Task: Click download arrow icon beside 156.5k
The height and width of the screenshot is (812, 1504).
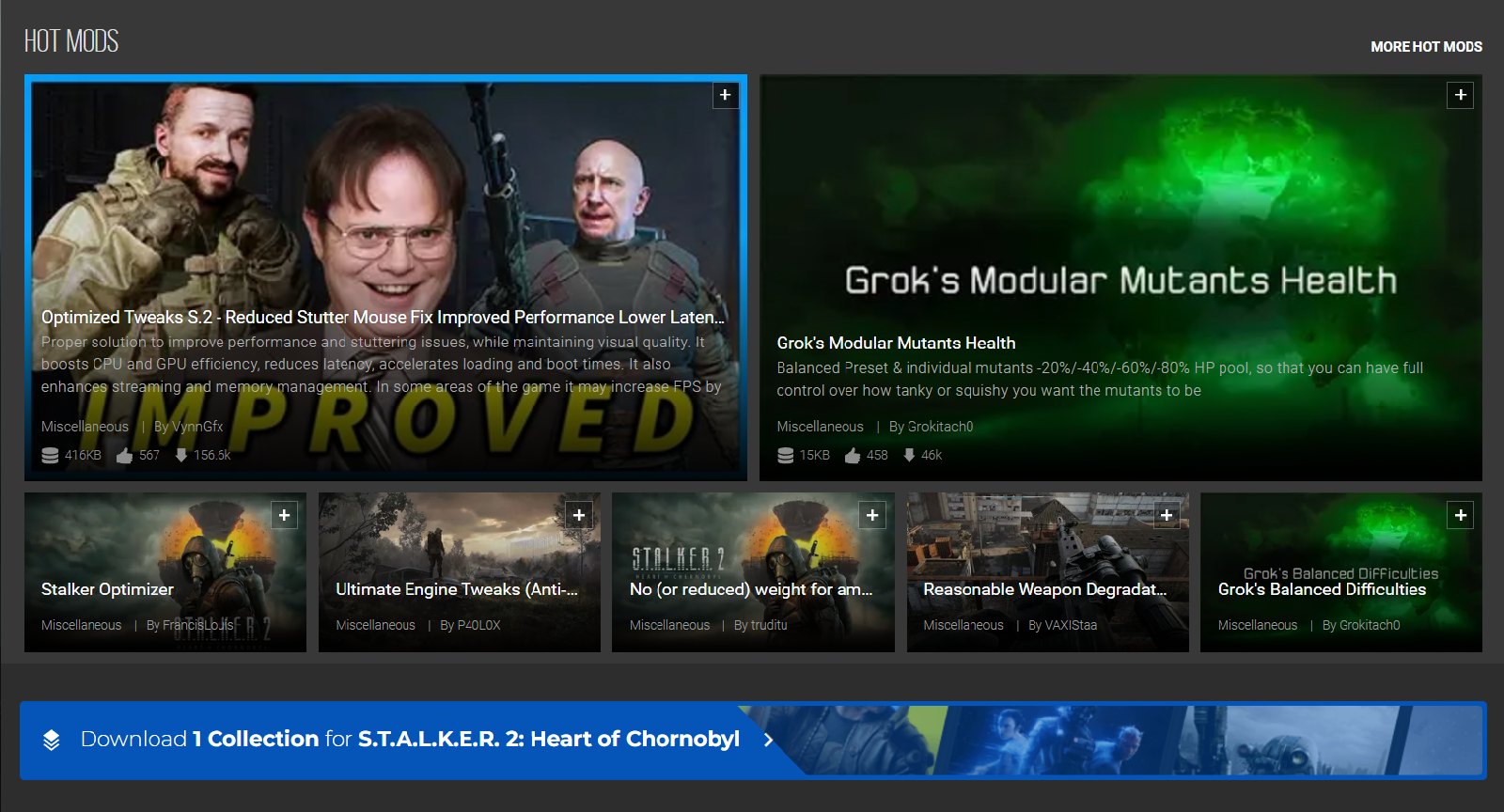Action: click(181, 455)
